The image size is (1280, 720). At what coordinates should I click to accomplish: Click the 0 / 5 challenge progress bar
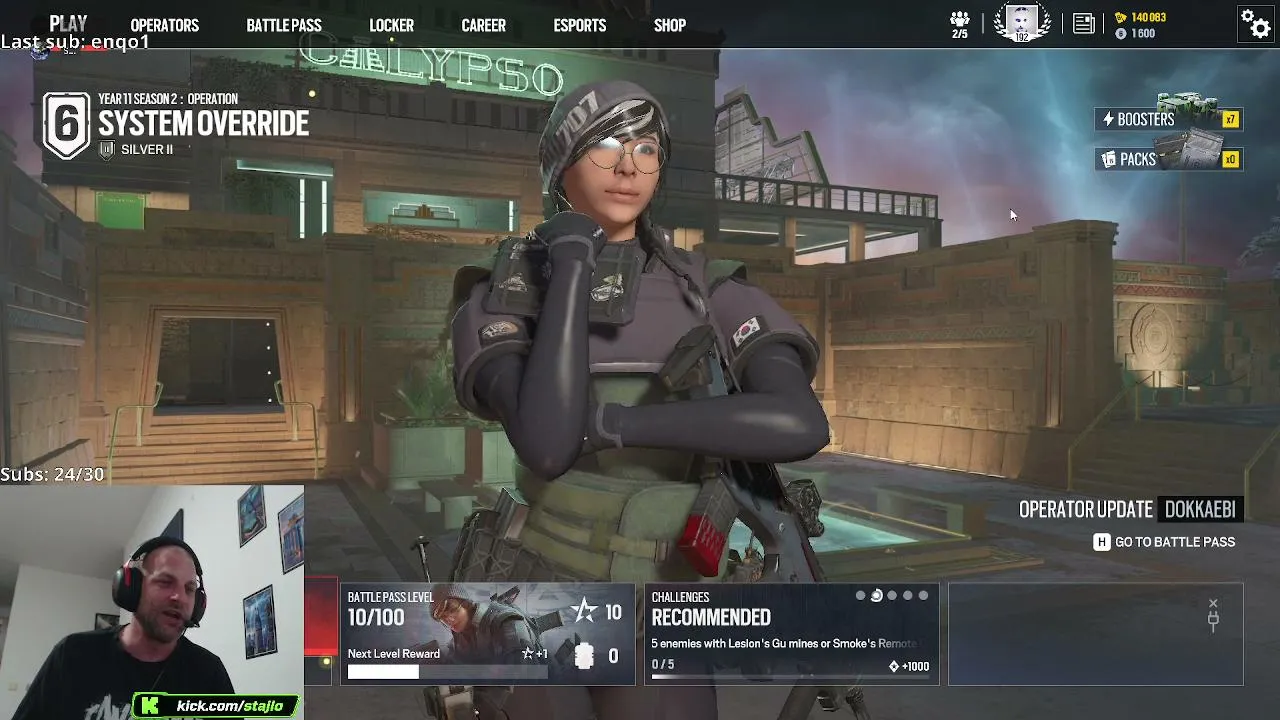click(790, 678)
